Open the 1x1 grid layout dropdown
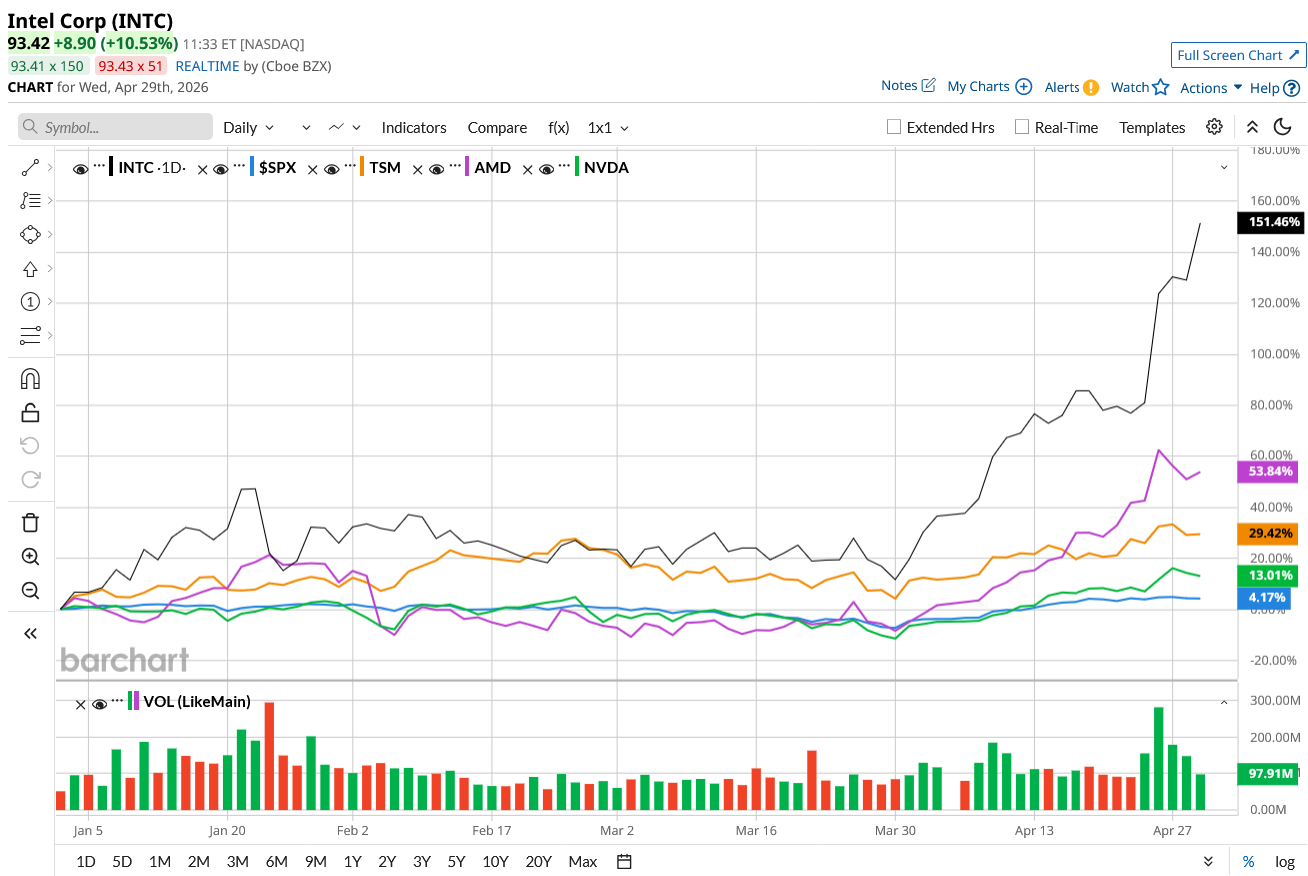 (608, 127)
